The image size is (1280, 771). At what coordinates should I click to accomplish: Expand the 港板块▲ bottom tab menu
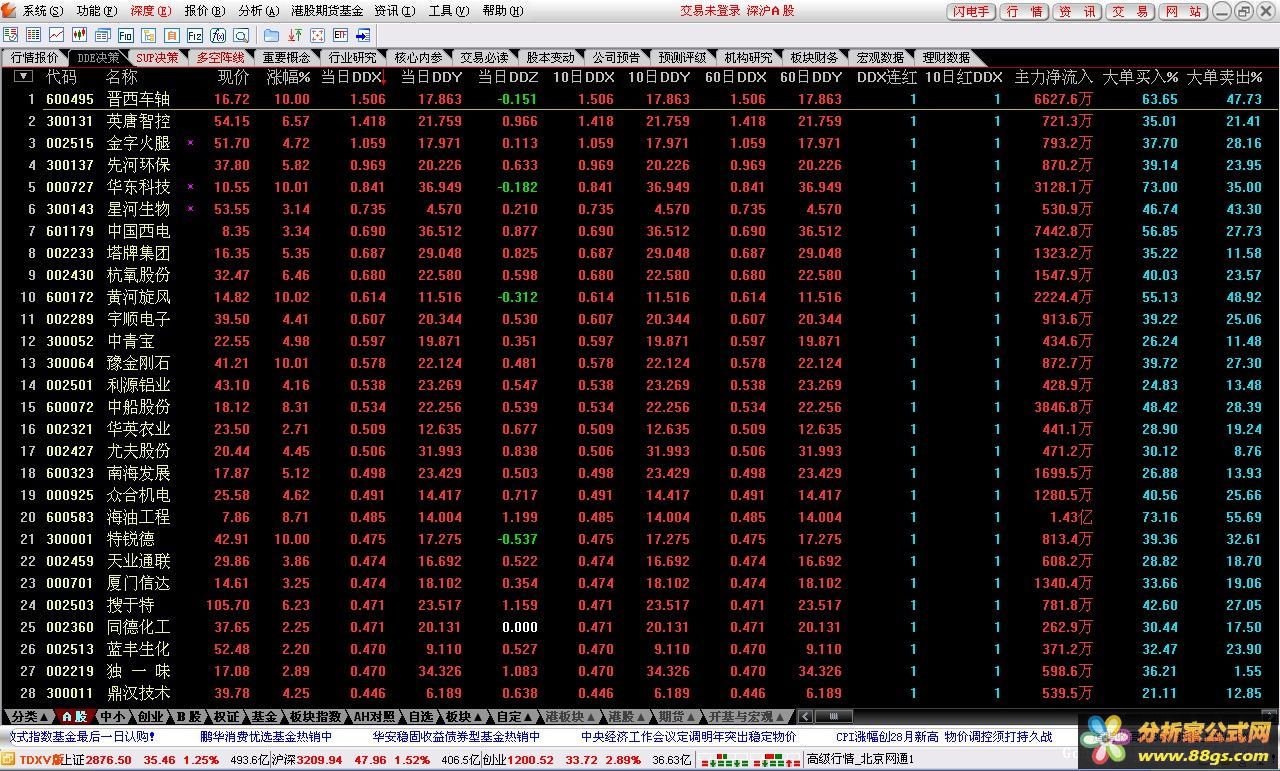click(x=572, y=717)
